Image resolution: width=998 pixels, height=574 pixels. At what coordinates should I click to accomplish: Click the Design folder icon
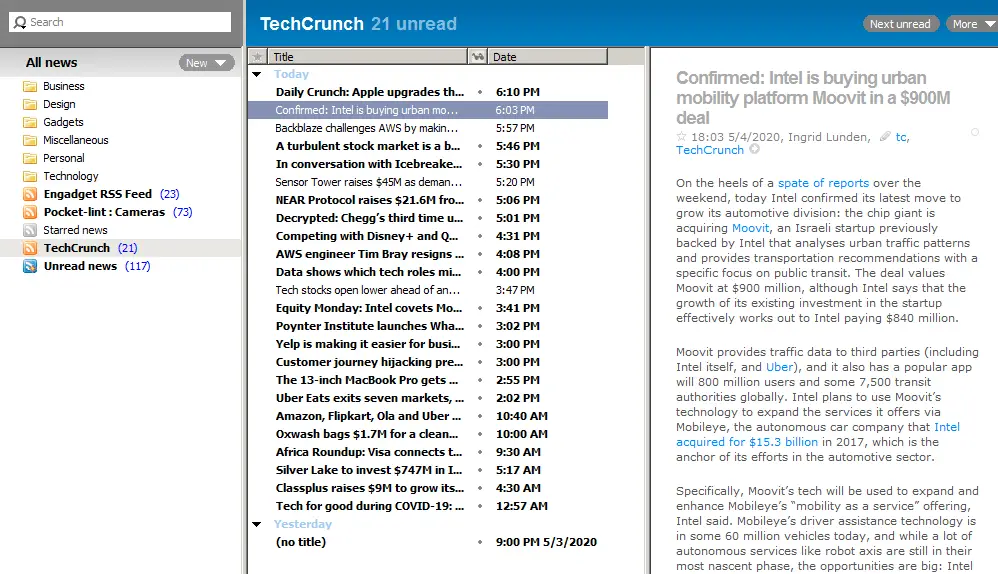30,104
